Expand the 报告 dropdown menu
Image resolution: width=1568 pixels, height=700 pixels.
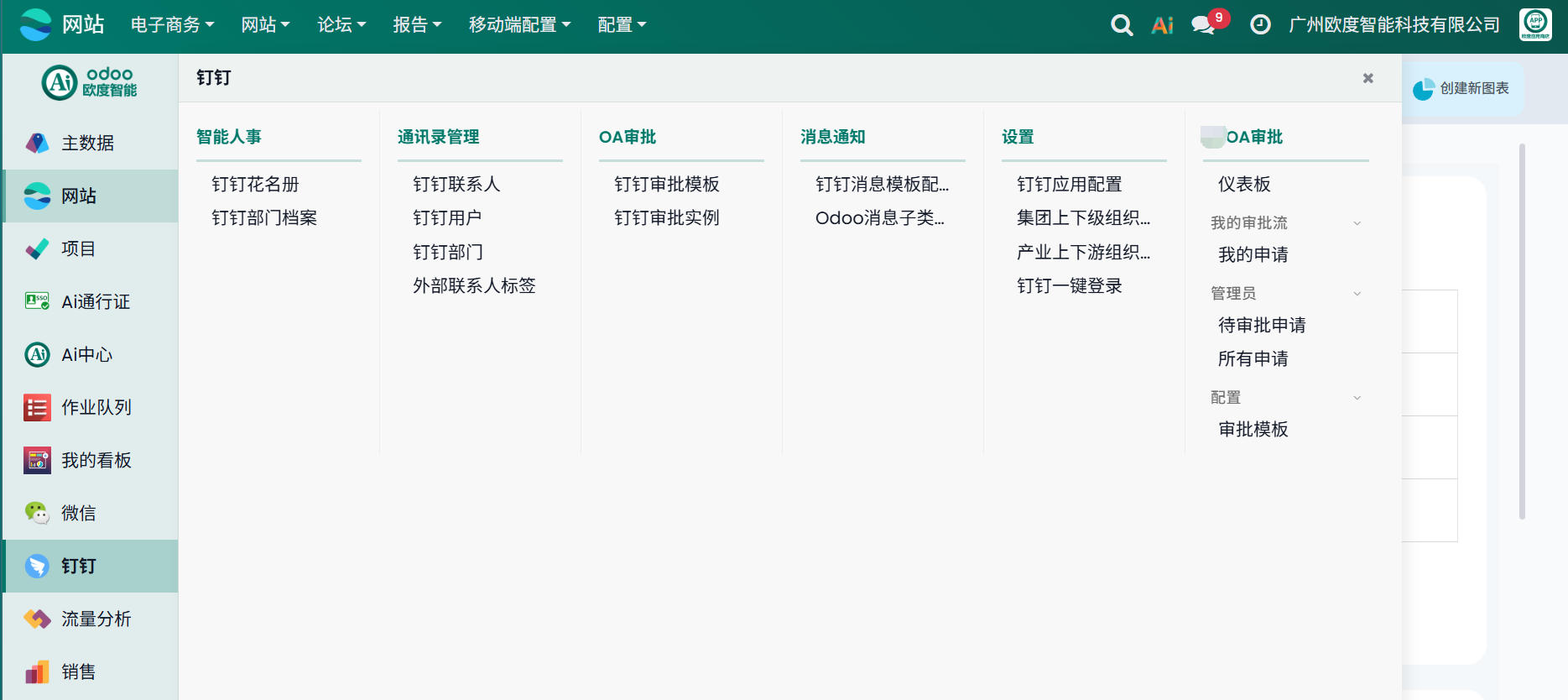pyautogui.click(x=417, y=25)
